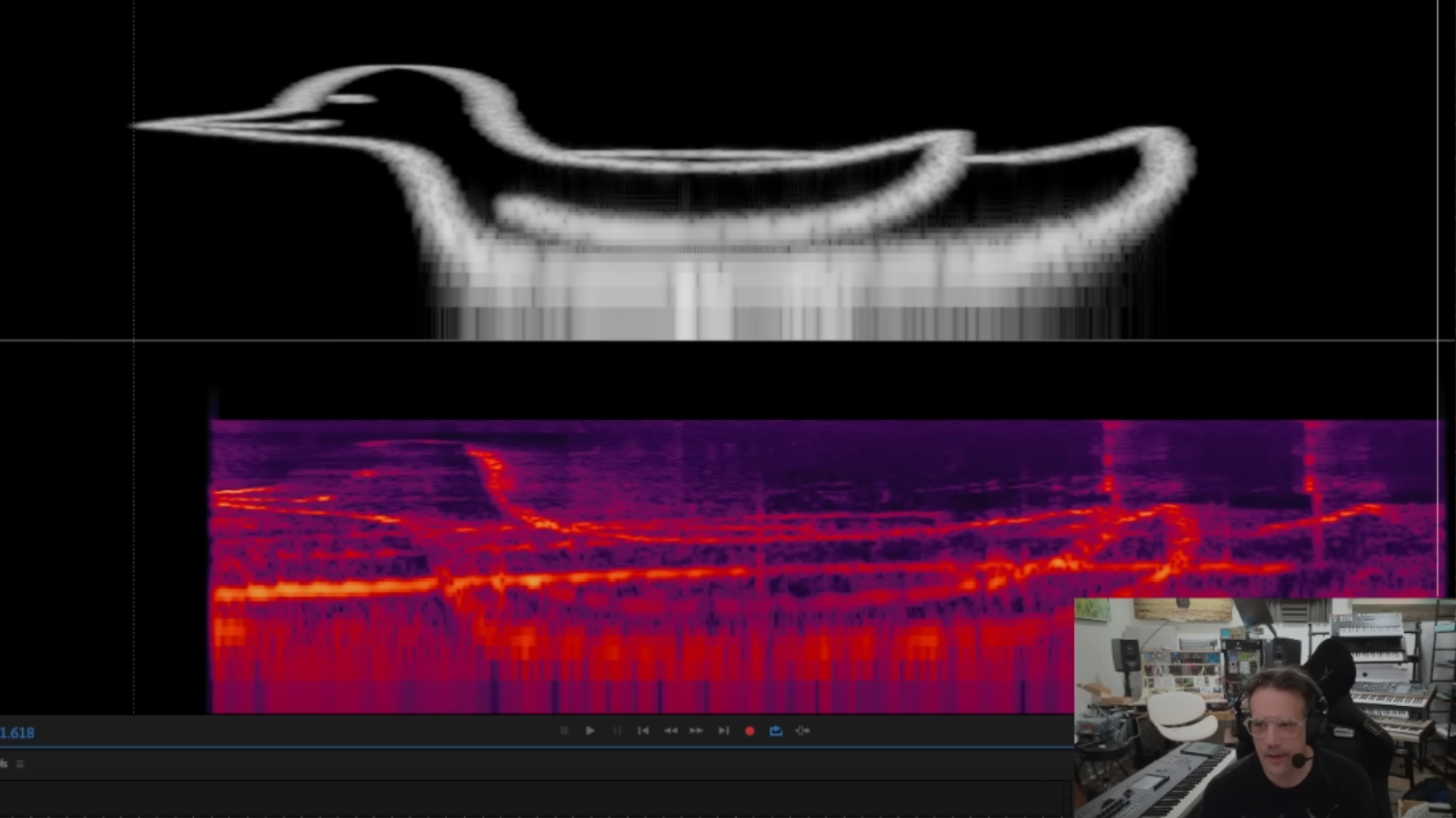Screen dimensions: 1456x818
Task: Rewind the audio
Action: coord(670,731)
